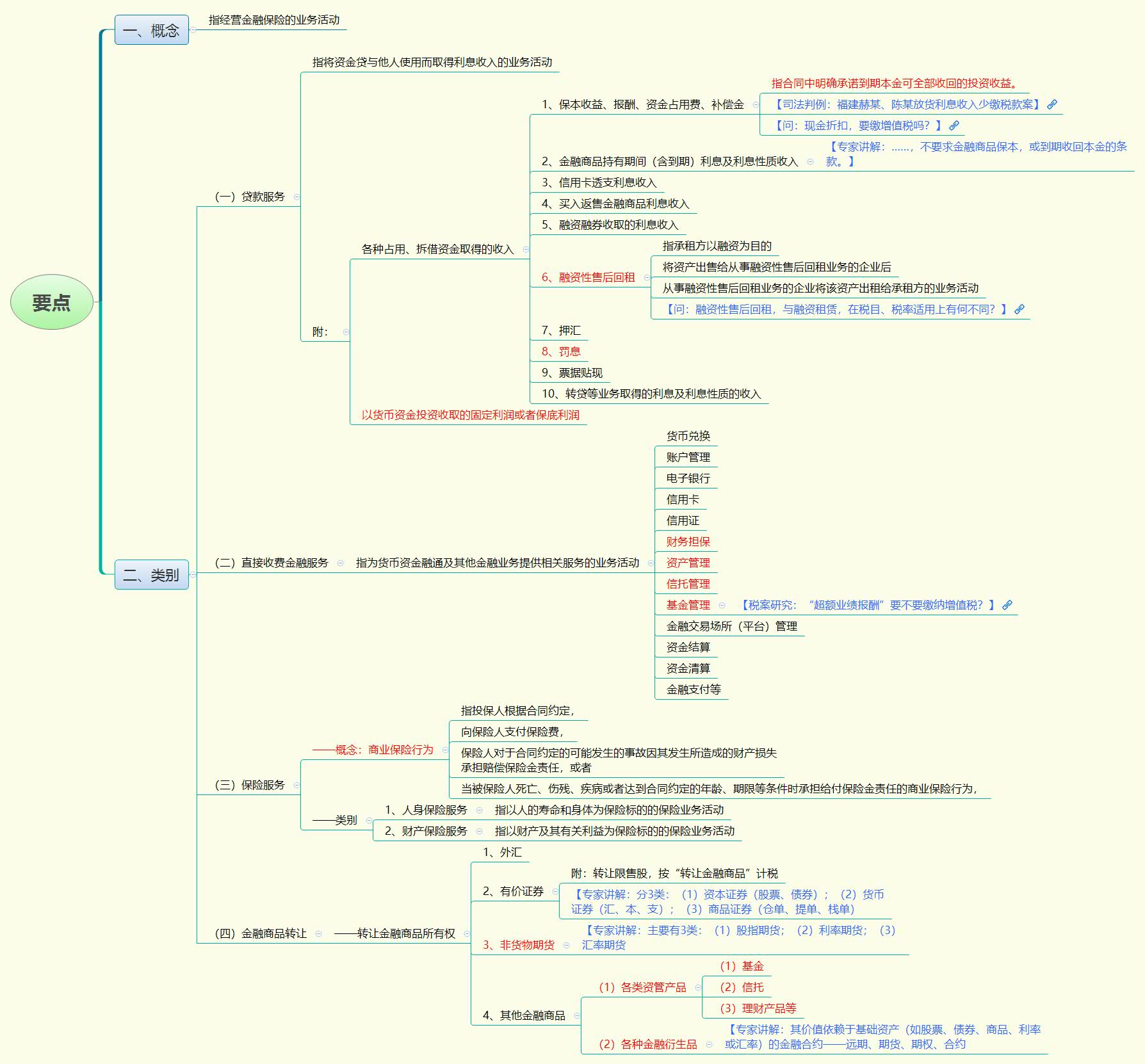This screenshot has width=1145, height=1064.
Task: Select the central 要点 root node
Action: 52,302
